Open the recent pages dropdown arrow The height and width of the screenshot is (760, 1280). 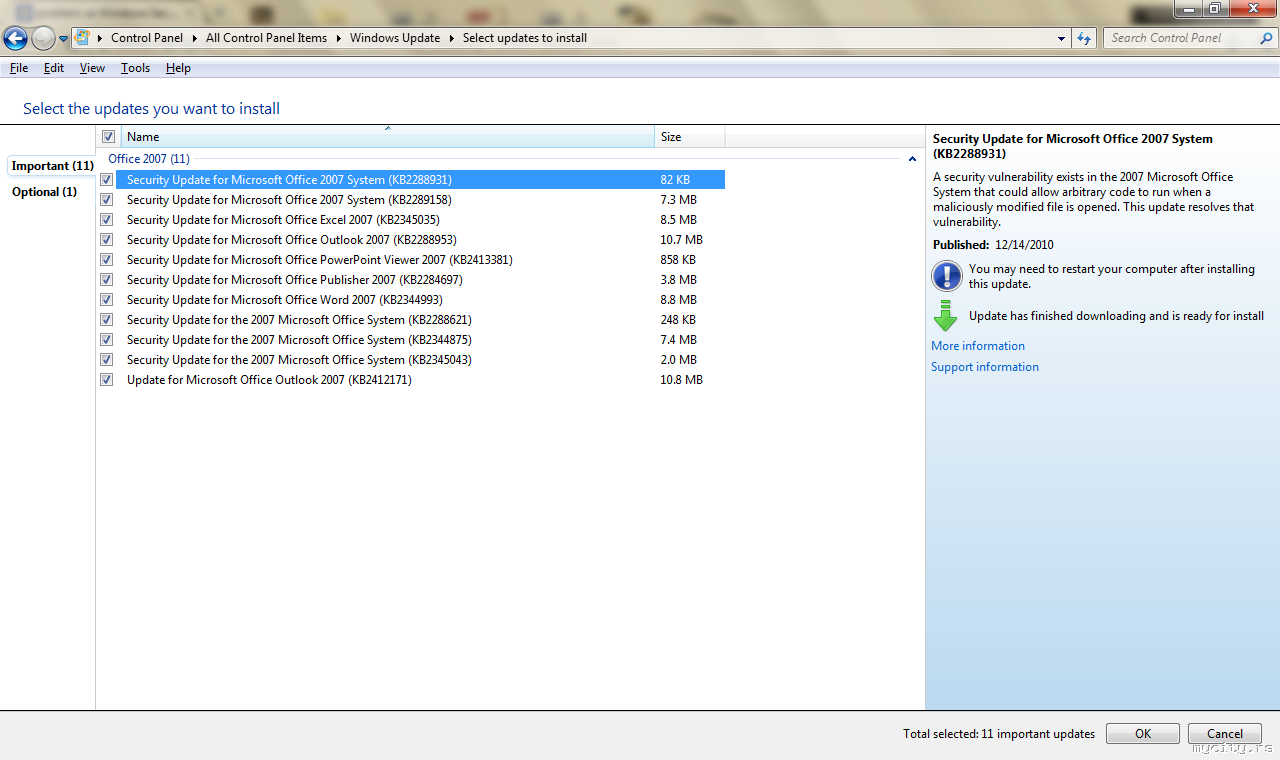pyautogui.click(x=64, y=39)
